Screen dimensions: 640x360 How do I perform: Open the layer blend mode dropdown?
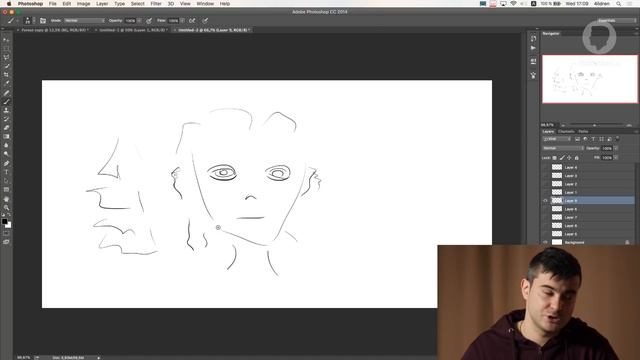pyautogui.click(x=563, y=148)
